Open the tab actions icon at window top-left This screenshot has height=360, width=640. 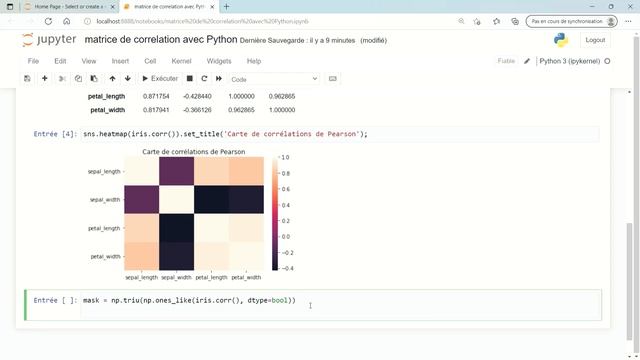[10, 7]
